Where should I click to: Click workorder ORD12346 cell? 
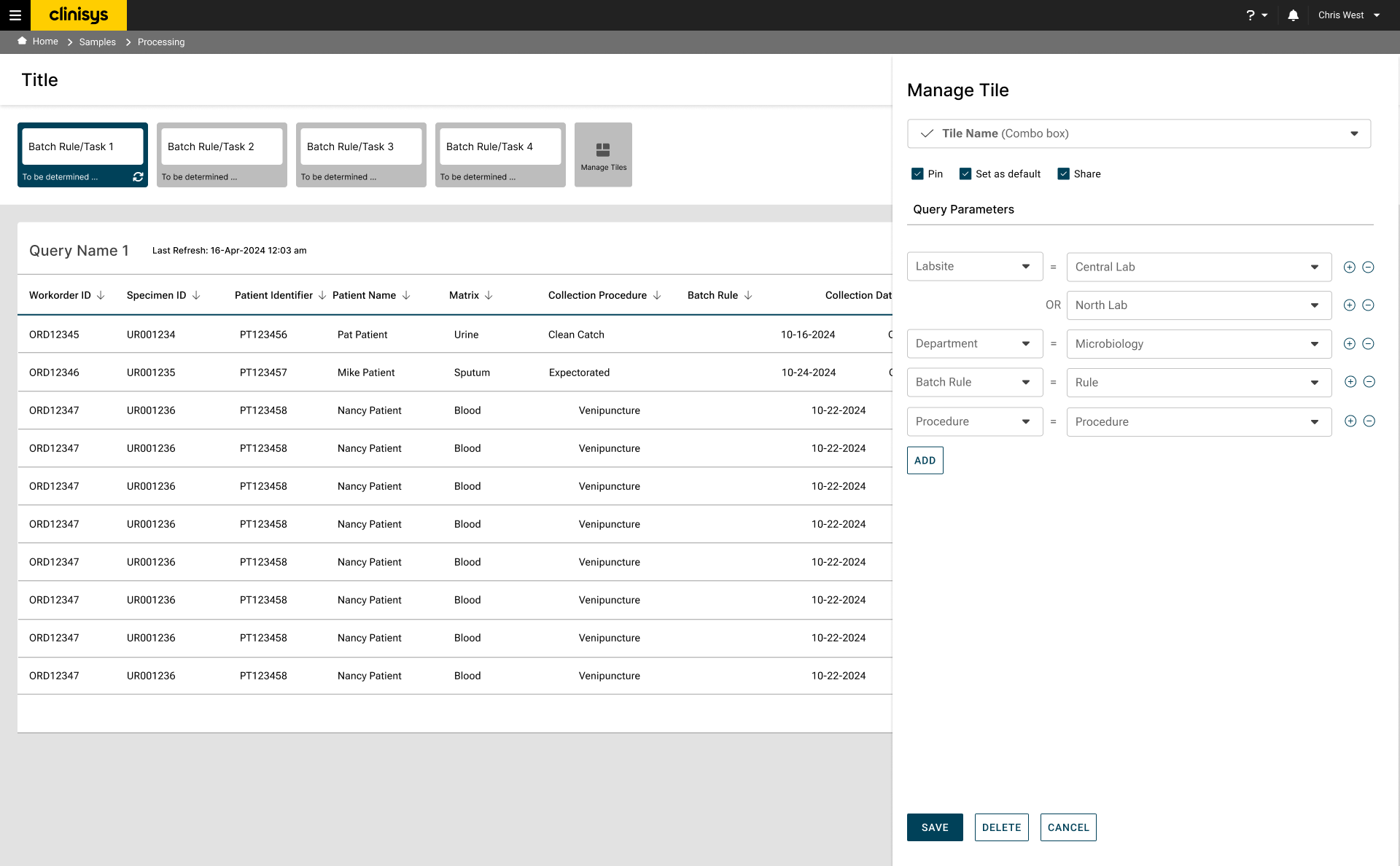tap(54, 372)
